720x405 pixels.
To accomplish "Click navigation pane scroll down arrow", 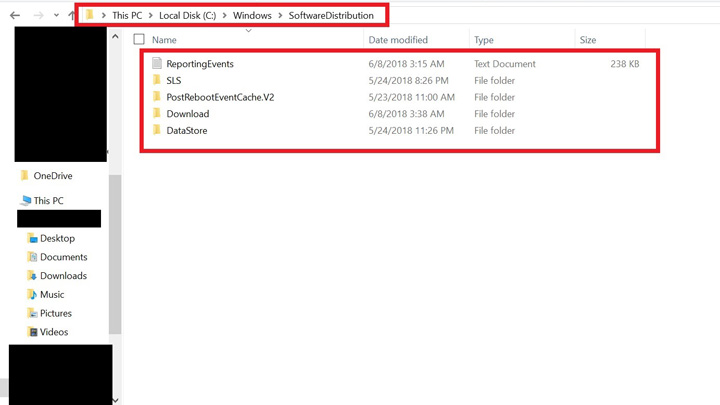I will (115, 400).
